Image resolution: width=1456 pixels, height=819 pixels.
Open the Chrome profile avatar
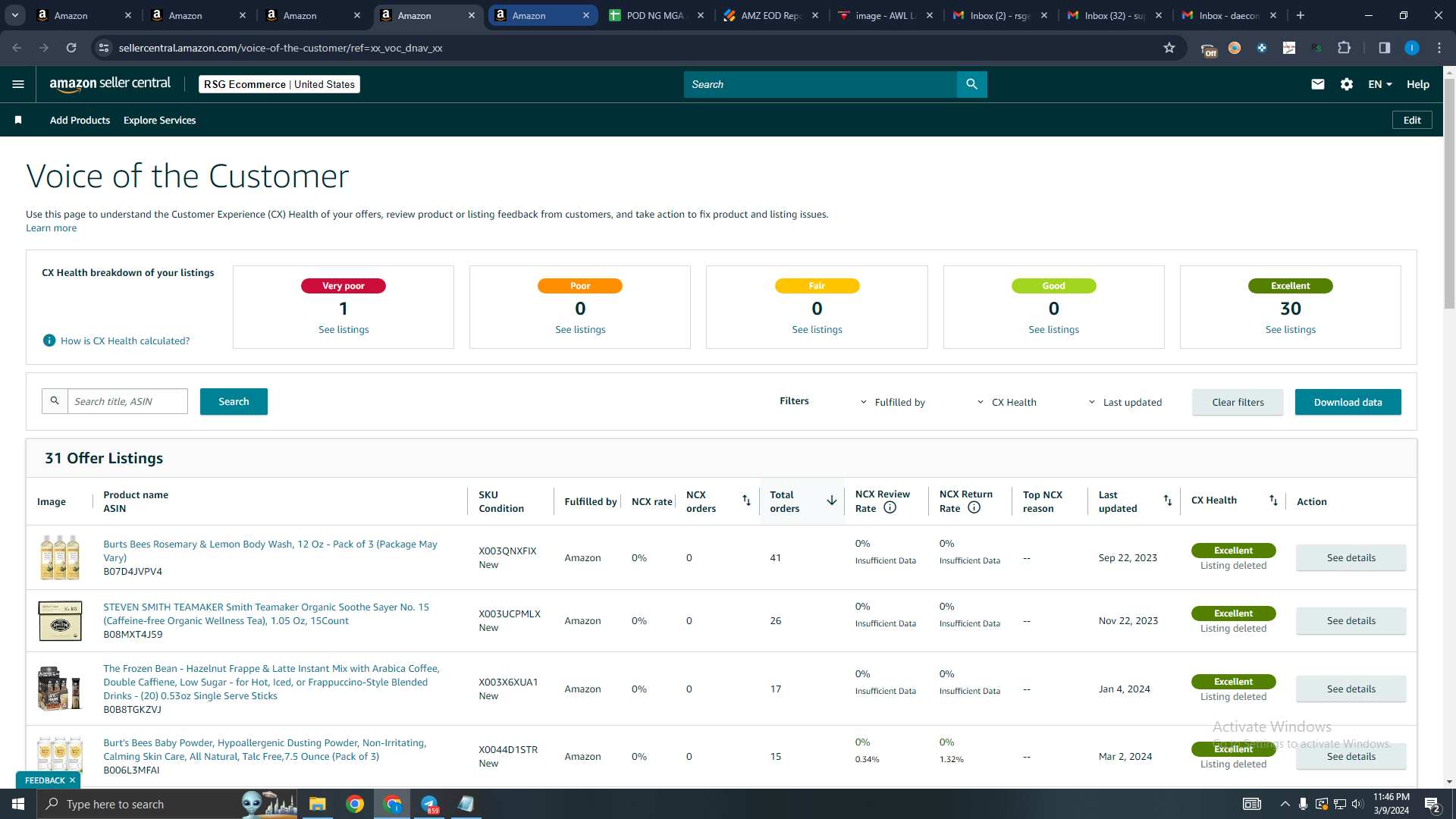1411,48
